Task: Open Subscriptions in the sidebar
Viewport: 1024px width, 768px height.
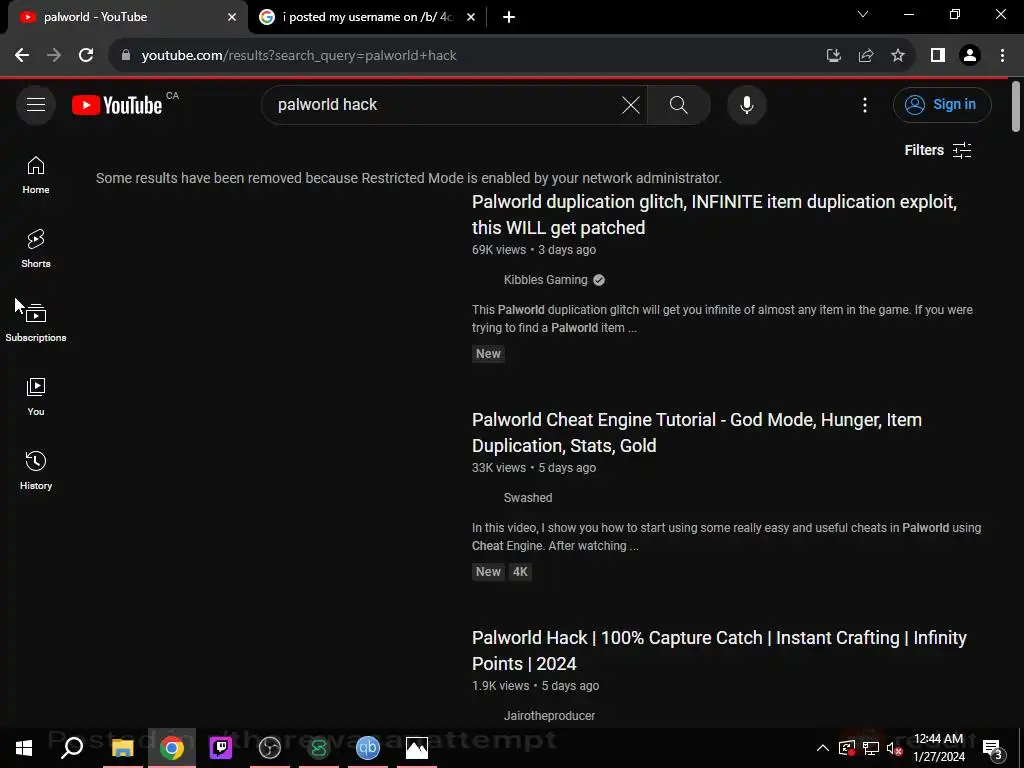Action: point(36,323)
